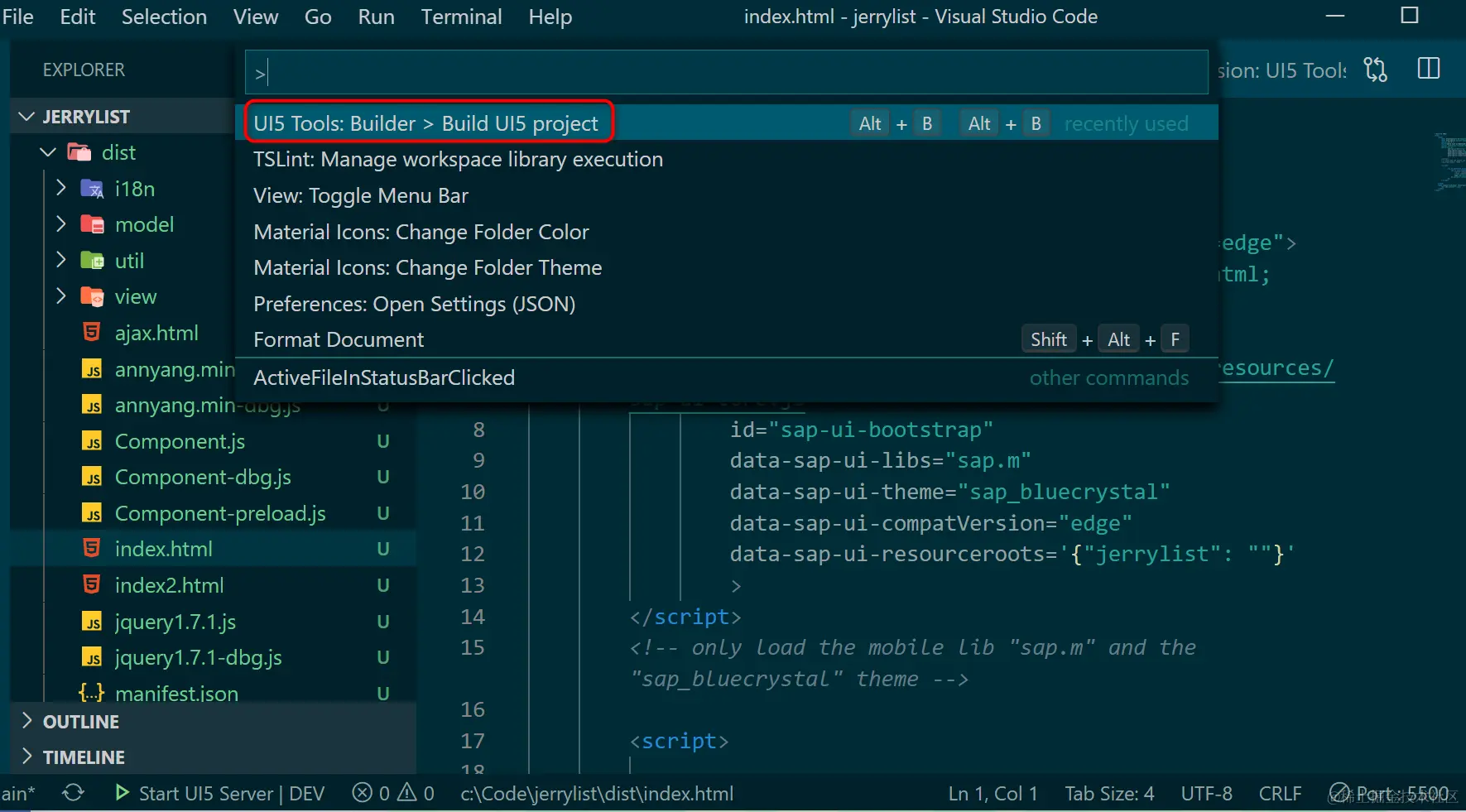Expand the i18n folder chevron

point(60,188)
